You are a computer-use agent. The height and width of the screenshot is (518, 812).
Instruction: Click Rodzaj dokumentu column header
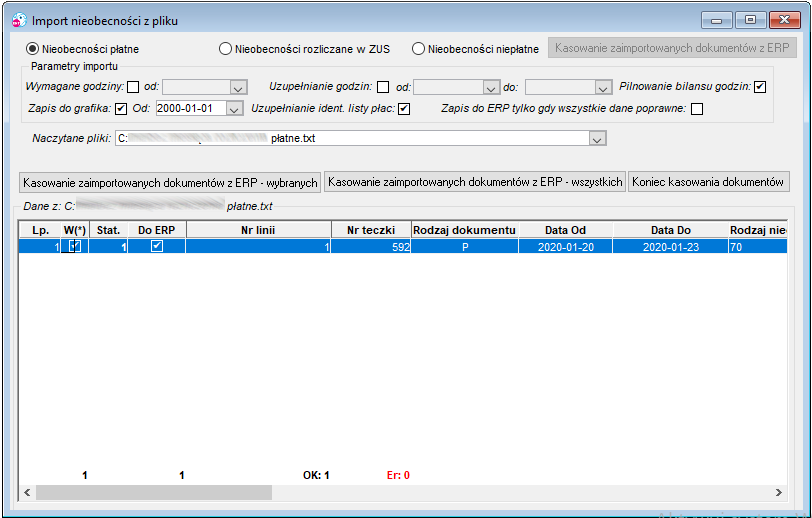(x=465, y=230)
